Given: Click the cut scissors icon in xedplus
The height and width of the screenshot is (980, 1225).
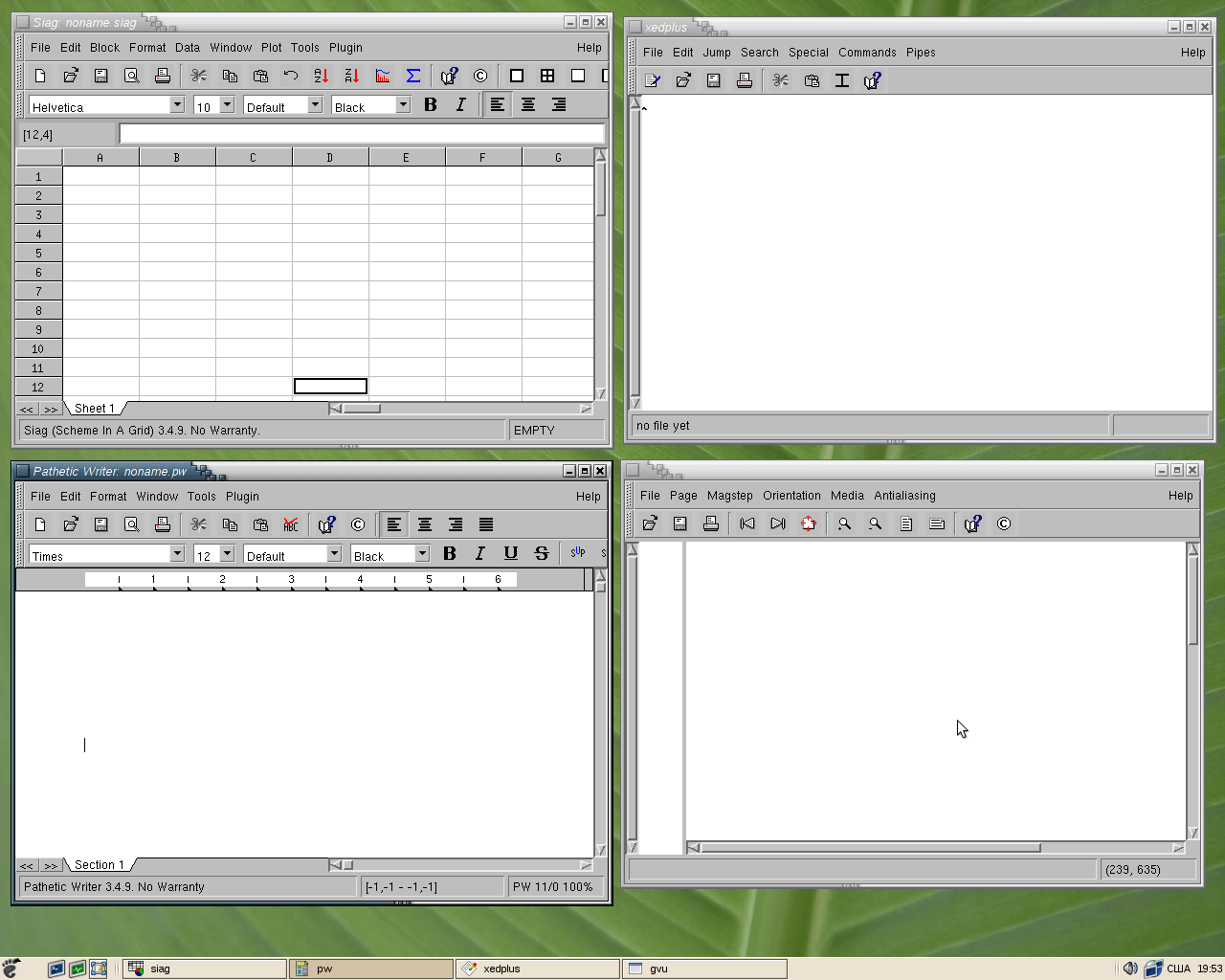Looking at the screenshot, I should click(781, 80).
